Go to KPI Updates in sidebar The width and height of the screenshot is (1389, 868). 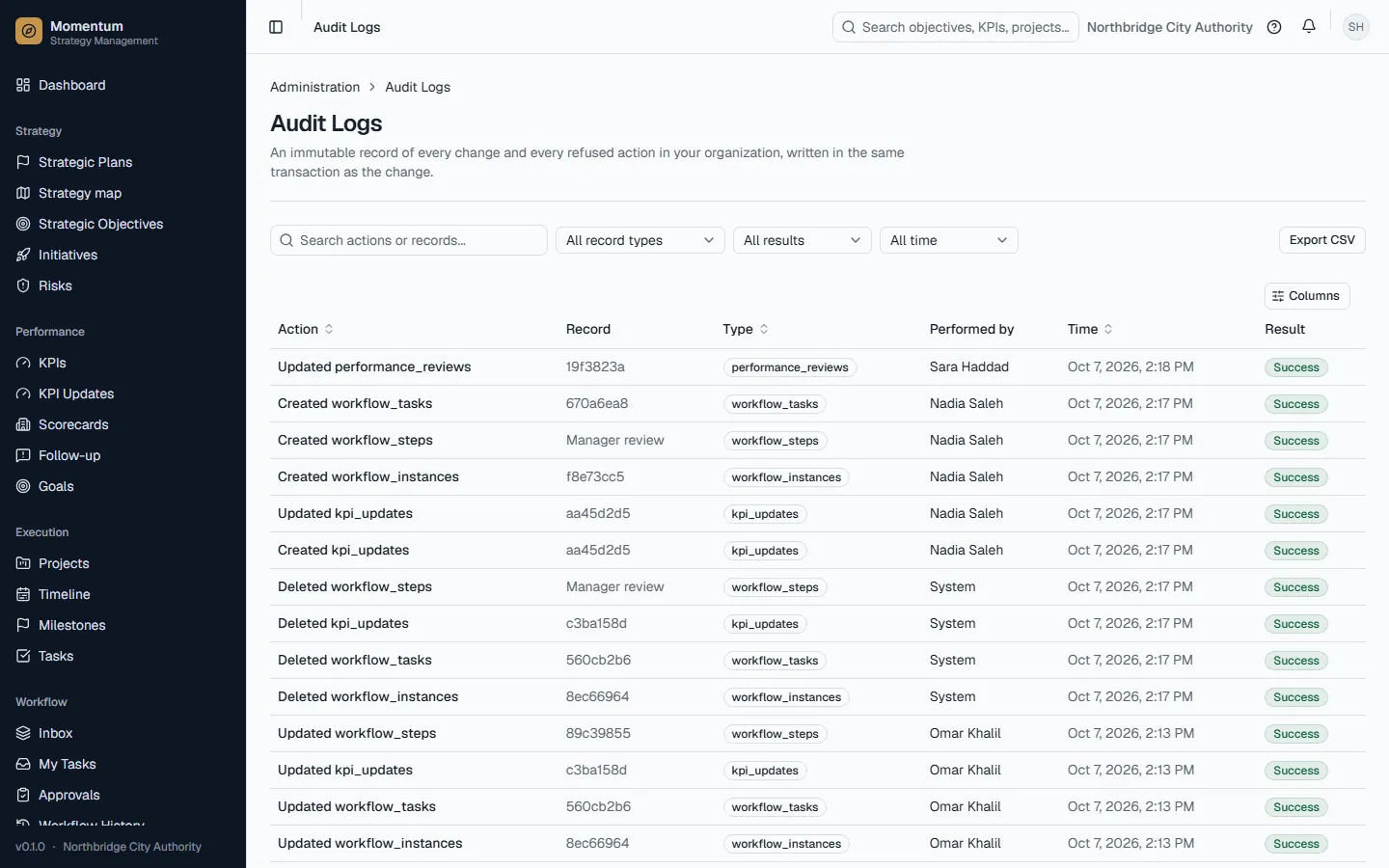(76, 393)
